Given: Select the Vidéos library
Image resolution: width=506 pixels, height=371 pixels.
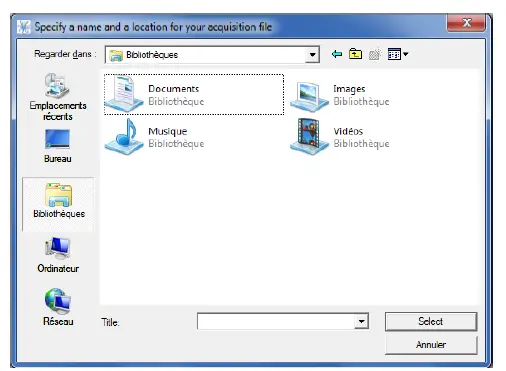Looking at the screenshot, I should coord(340,137).
